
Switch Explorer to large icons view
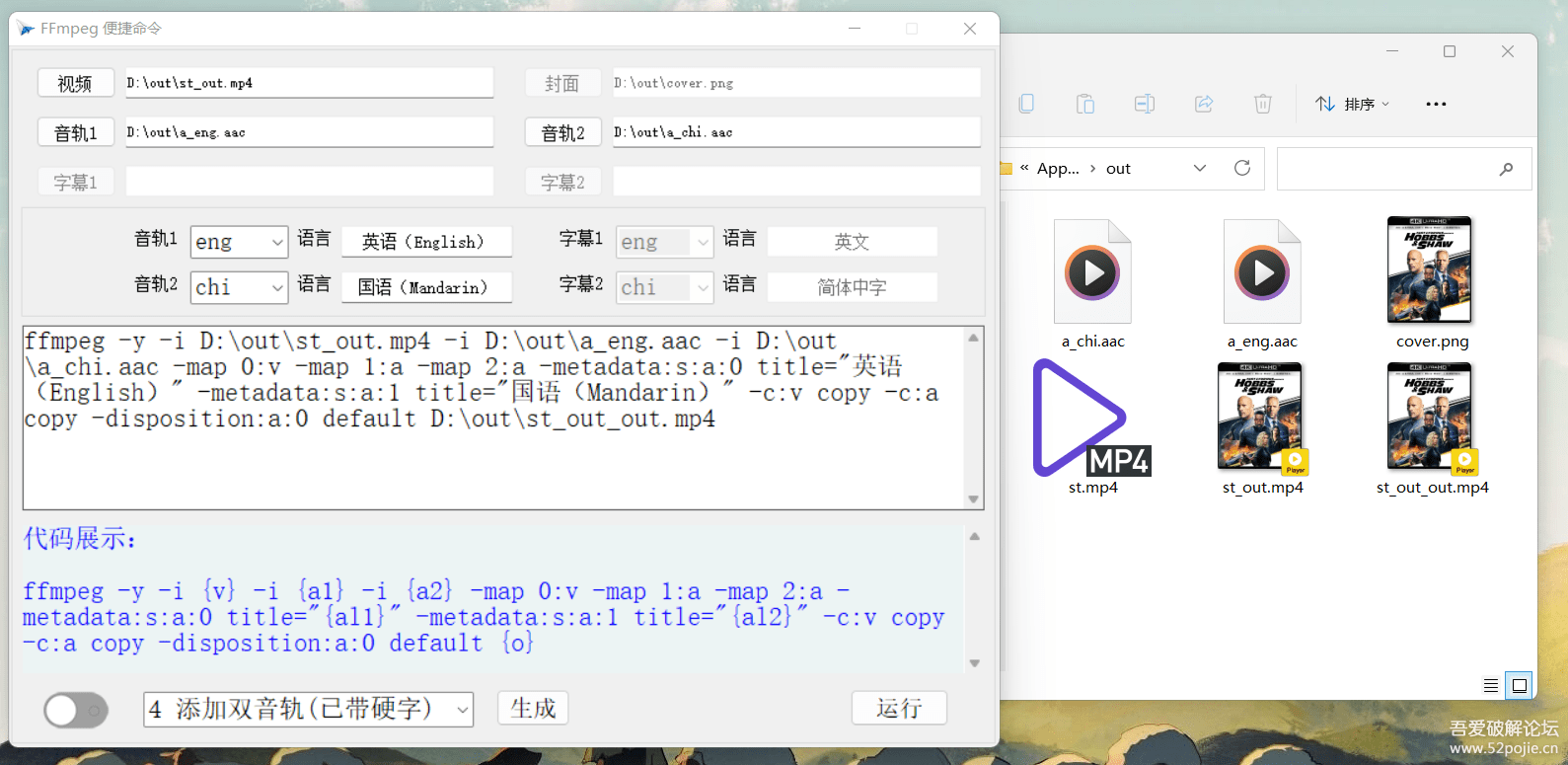(1520, 685)
